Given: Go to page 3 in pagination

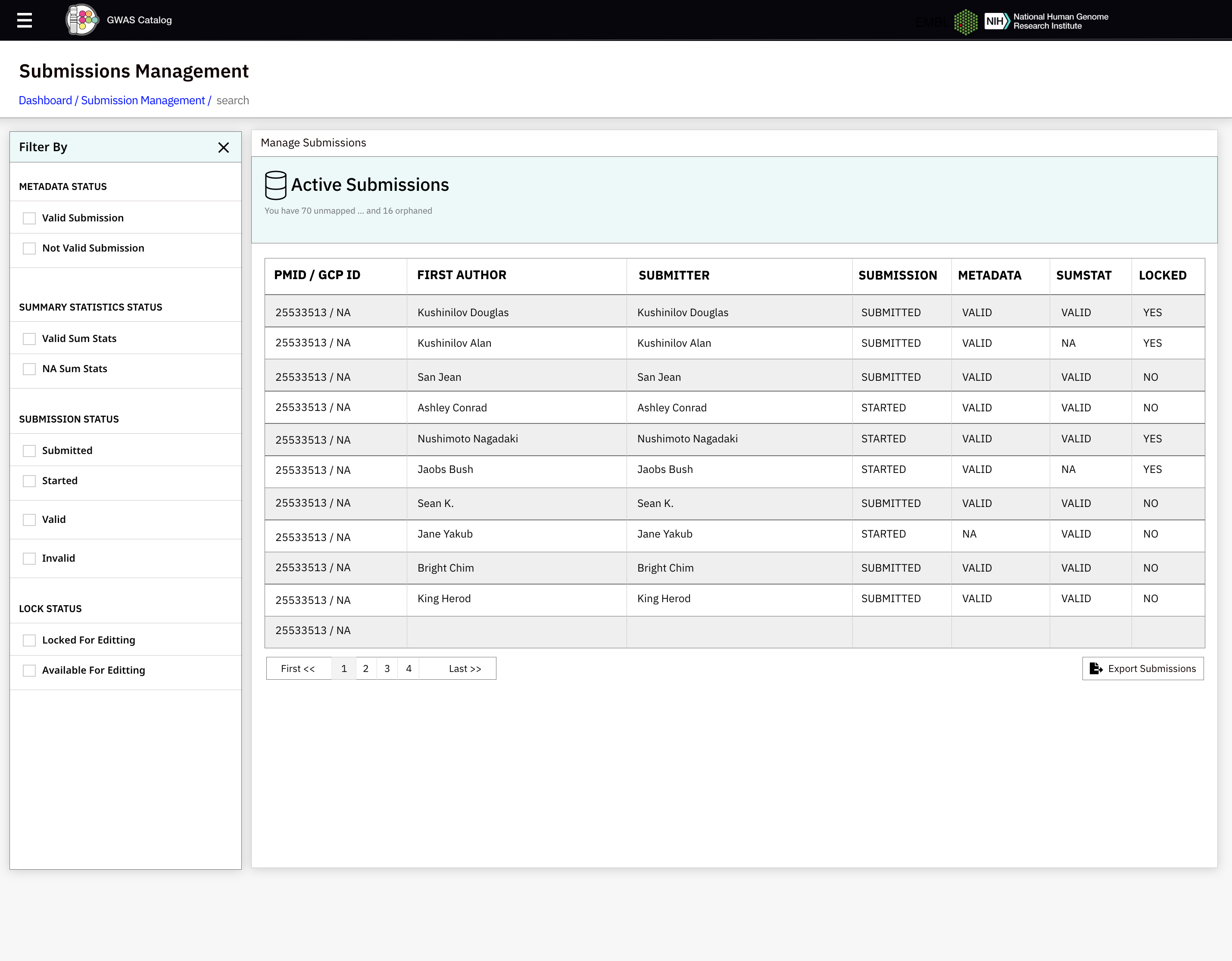Looking at the screenshot, I should point(387,668).
